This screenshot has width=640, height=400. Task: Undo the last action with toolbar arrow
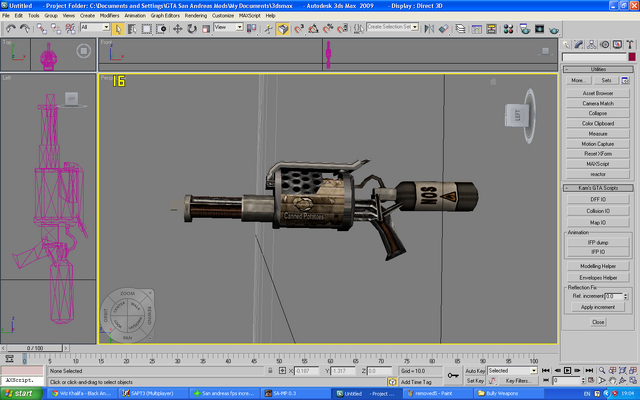[11, 28]
